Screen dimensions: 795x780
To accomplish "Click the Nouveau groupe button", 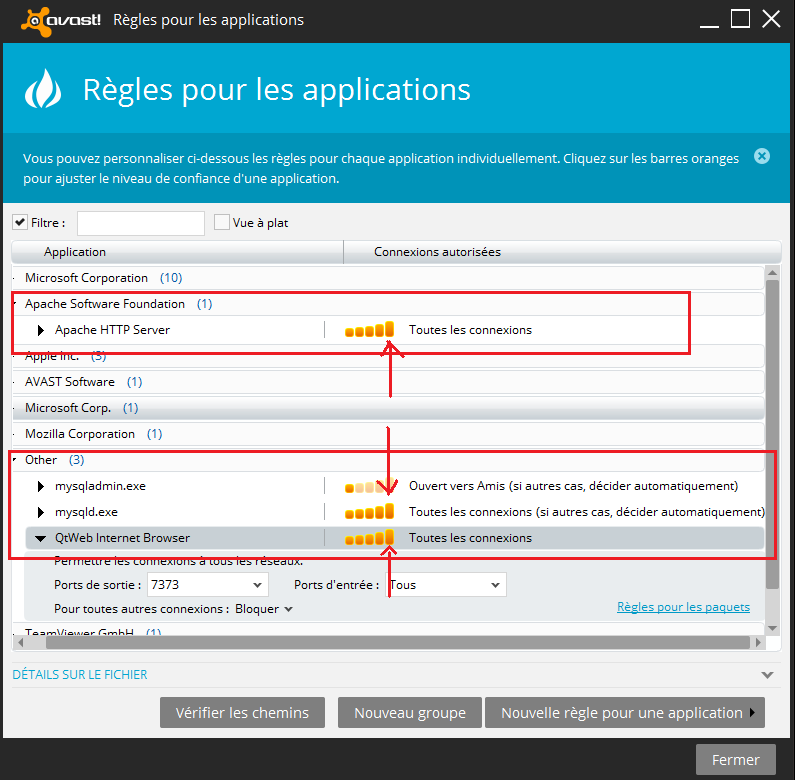I will tap(410, 713).
